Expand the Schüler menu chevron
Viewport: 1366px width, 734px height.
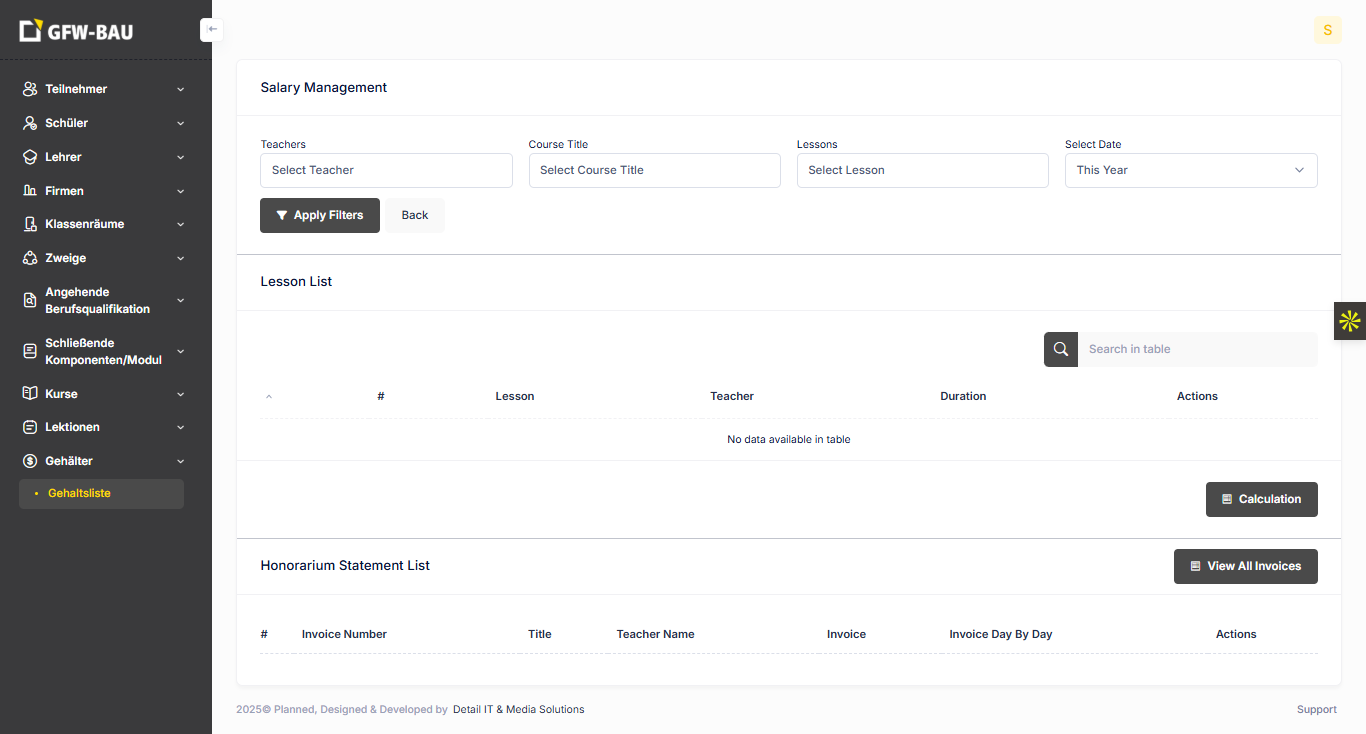click(181, 123)
